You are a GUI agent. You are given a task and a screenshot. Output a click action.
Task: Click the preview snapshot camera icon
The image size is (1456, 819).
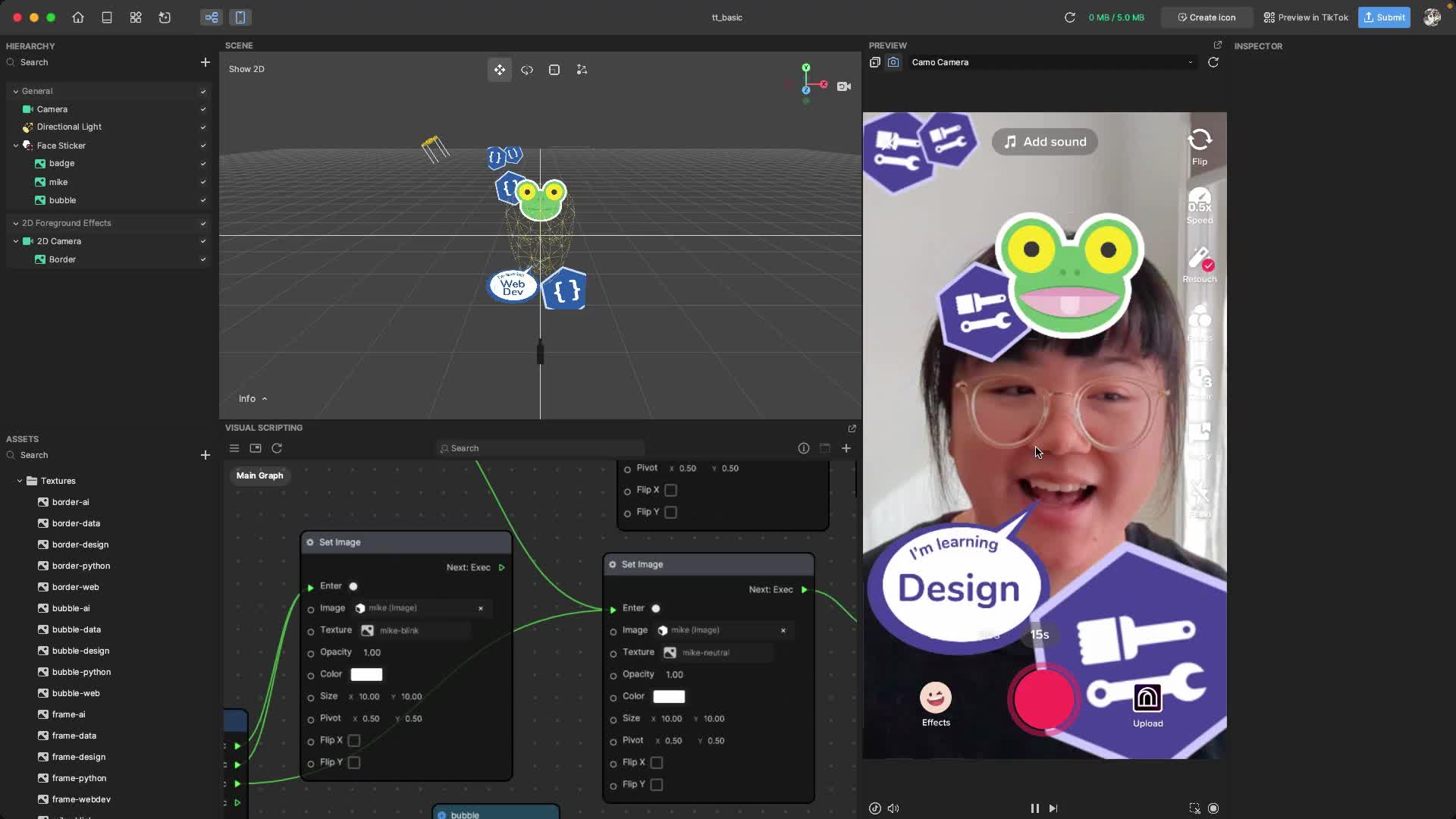click(893, 62)
